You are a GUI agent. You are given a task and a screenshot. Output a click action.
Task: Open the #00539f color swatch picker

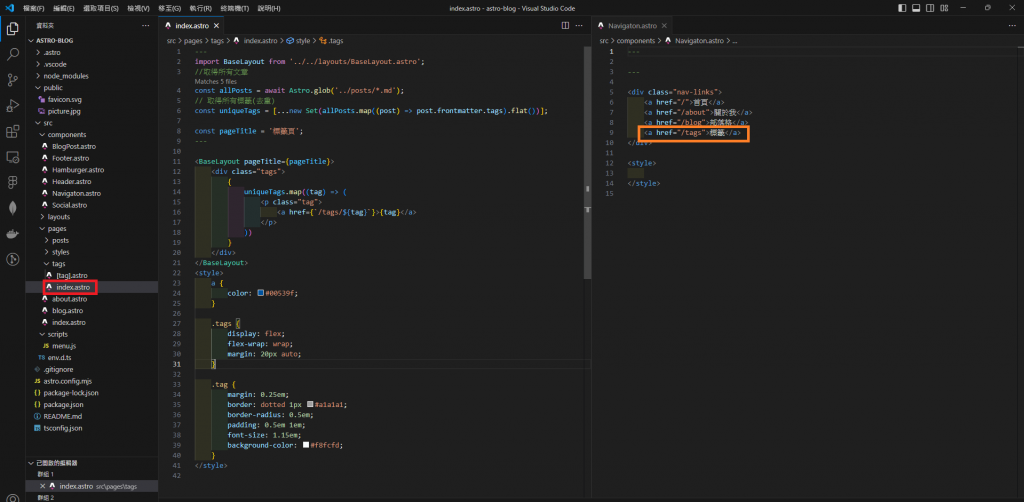[x=261, y=293]
